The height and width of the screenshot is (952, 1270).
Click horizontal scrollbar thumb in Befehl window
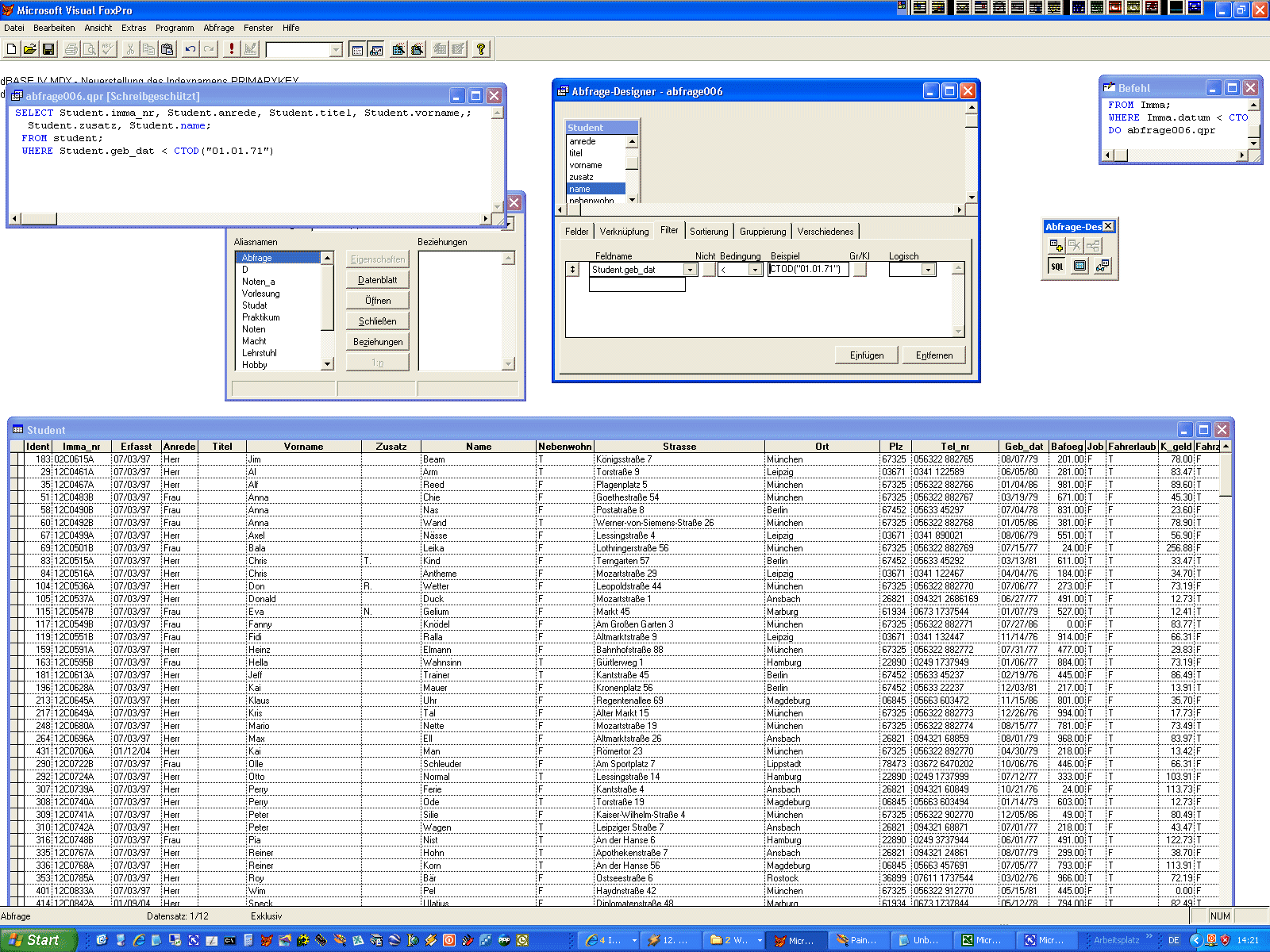[x=1121, y=155]
